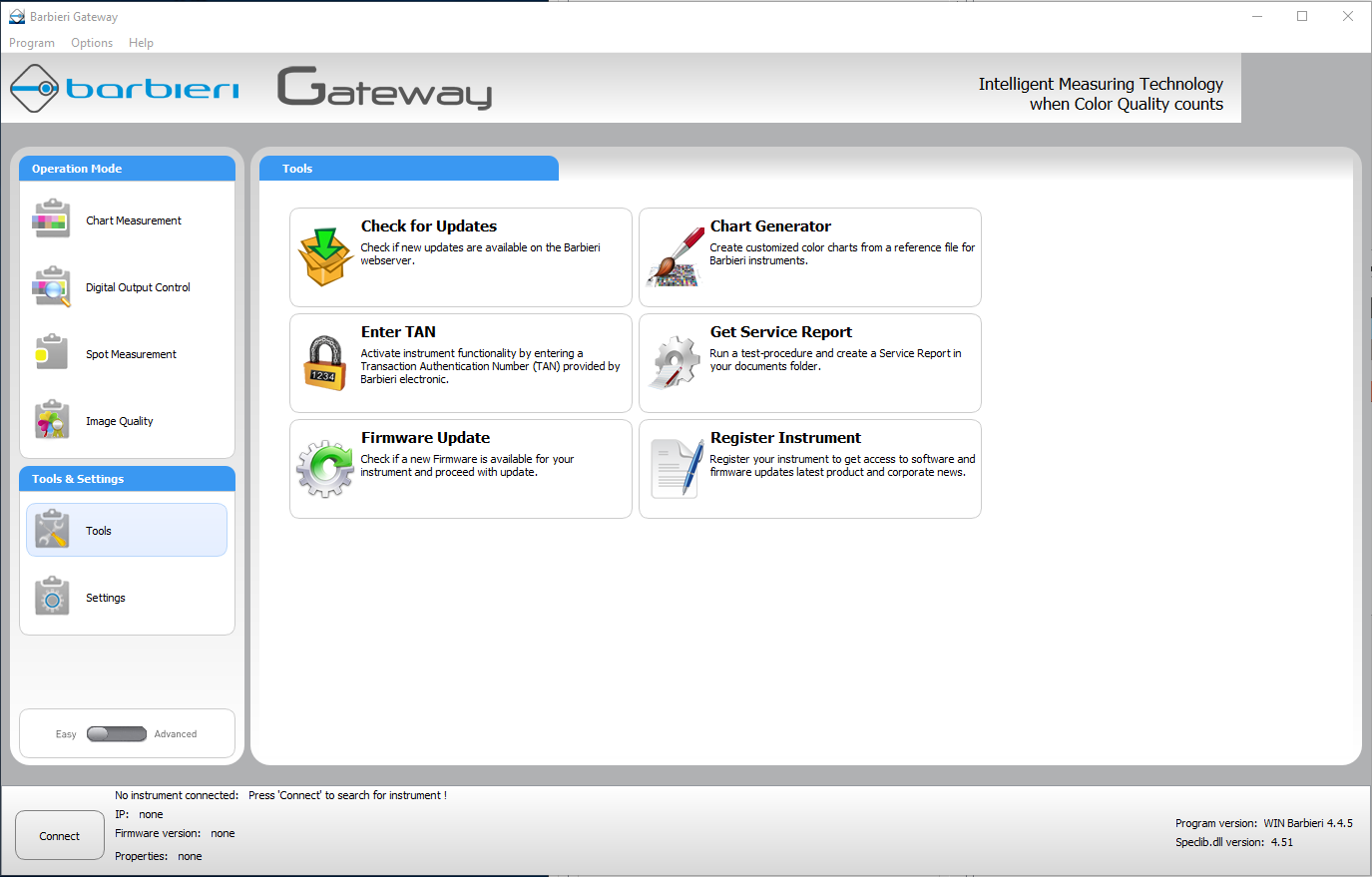Click 'Press Connect to search for instrument' message
Viewport: 1372px width, 877px height.
click(x=347, y=795)
